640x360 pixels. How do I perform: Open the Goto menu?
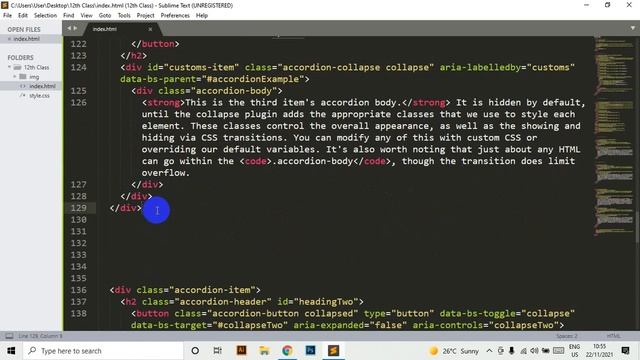click(x=105, y=16)
